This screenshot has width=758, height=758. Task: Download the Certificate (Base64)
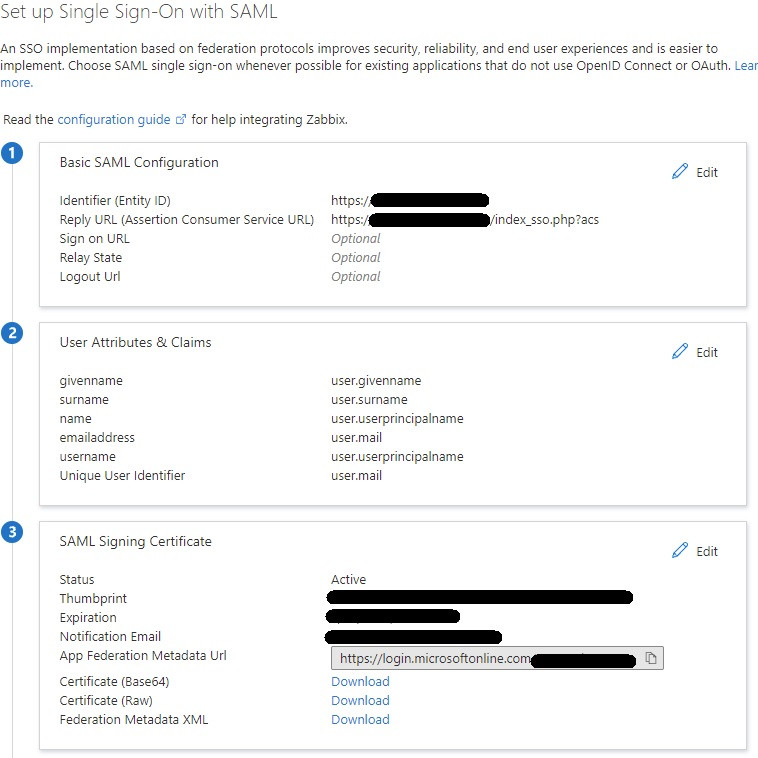pos(360,682)
